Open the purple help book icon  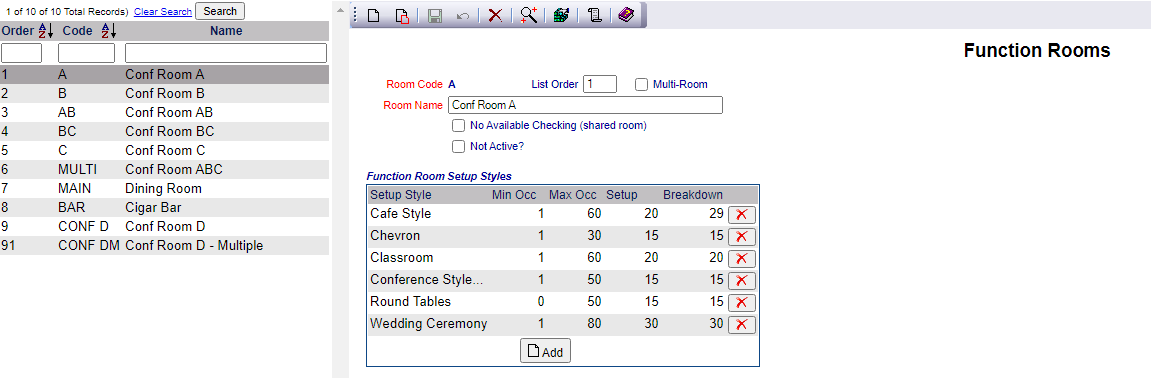pyautogui.click(x=625, y=15)
